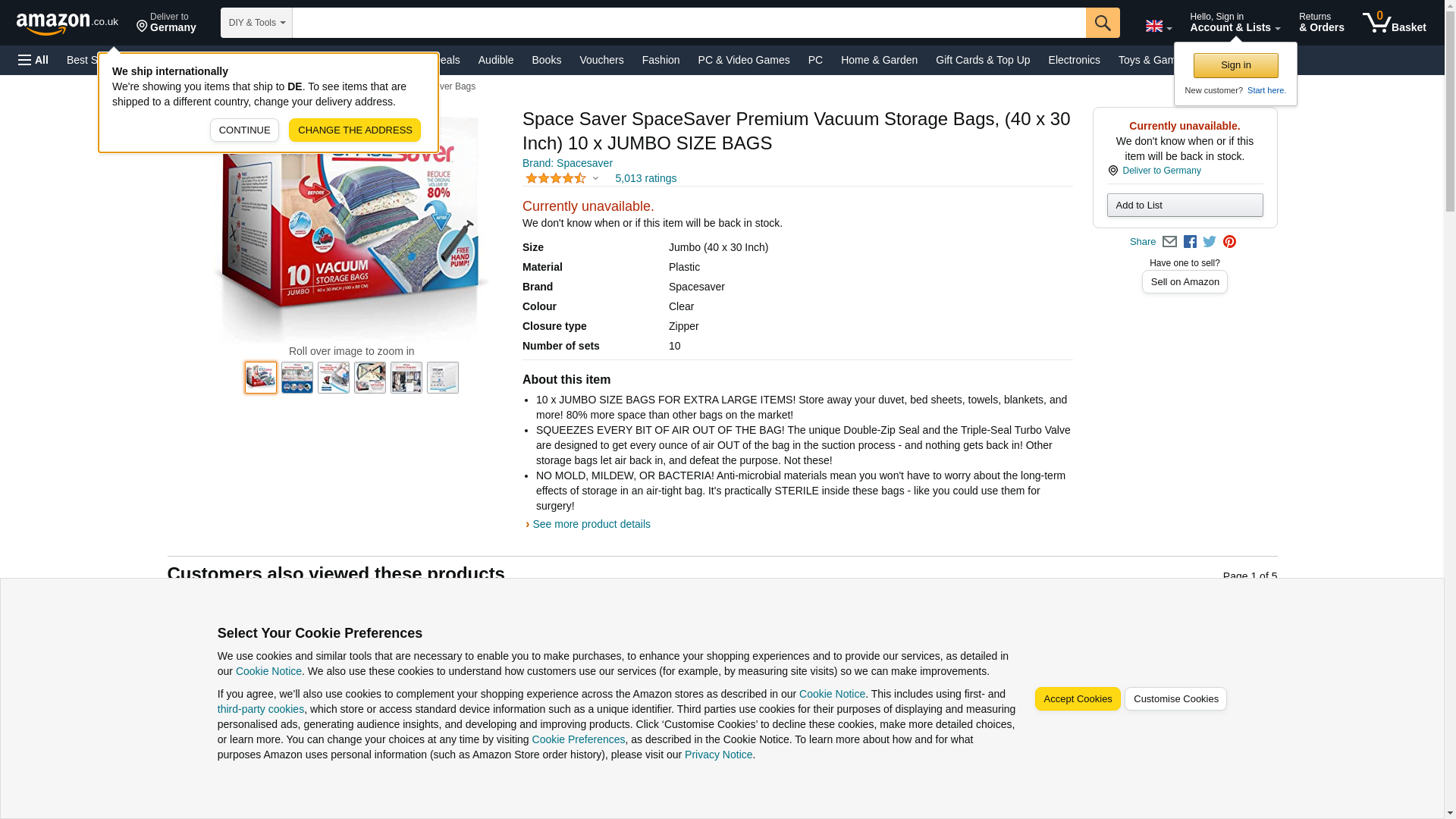Viewport: 1456px width, 819px height.
Task: Click the Accept Cookies button
Action: click(1078, 699)
